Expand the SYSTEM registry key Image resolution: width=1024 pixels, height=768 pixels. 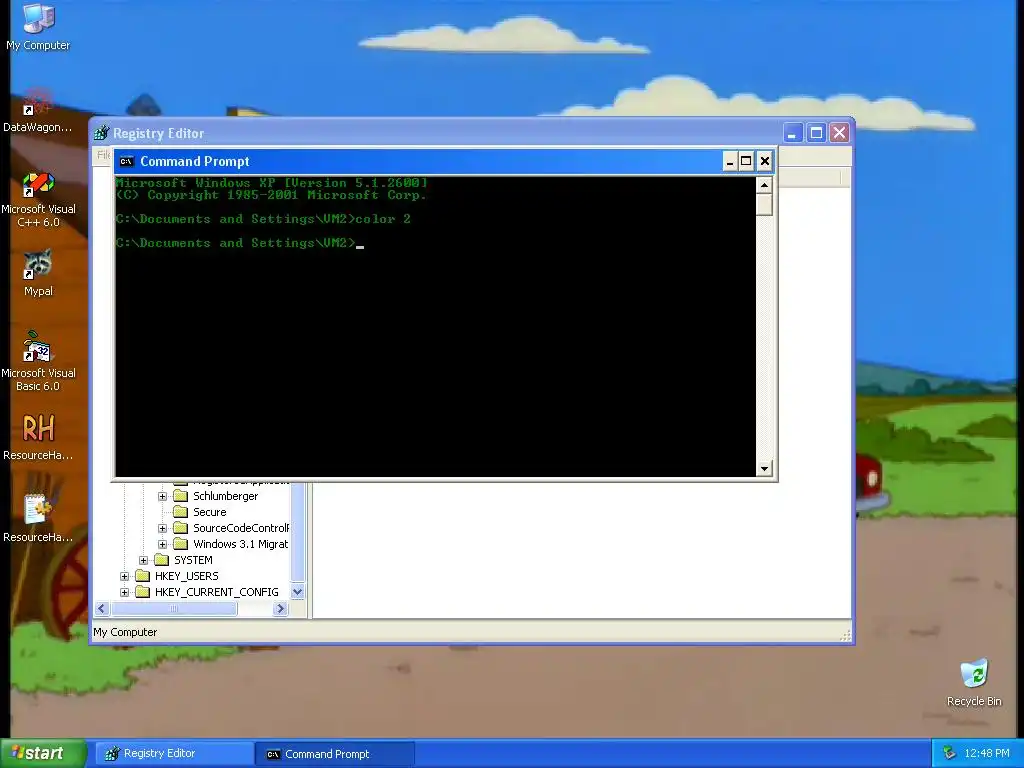[144, 560]
